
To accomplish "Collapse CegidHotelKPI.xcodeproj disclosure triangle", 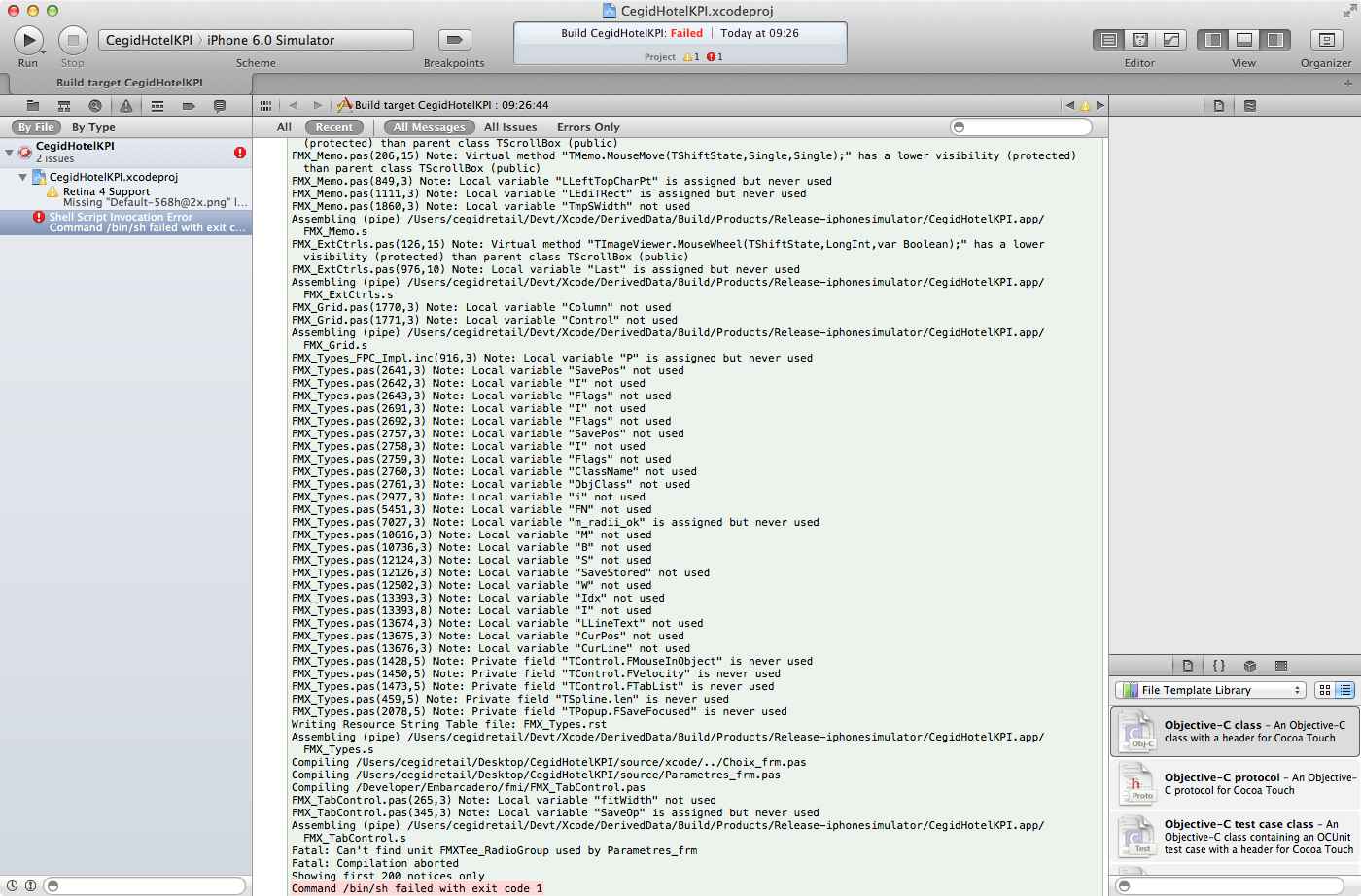I will (23, 177).
